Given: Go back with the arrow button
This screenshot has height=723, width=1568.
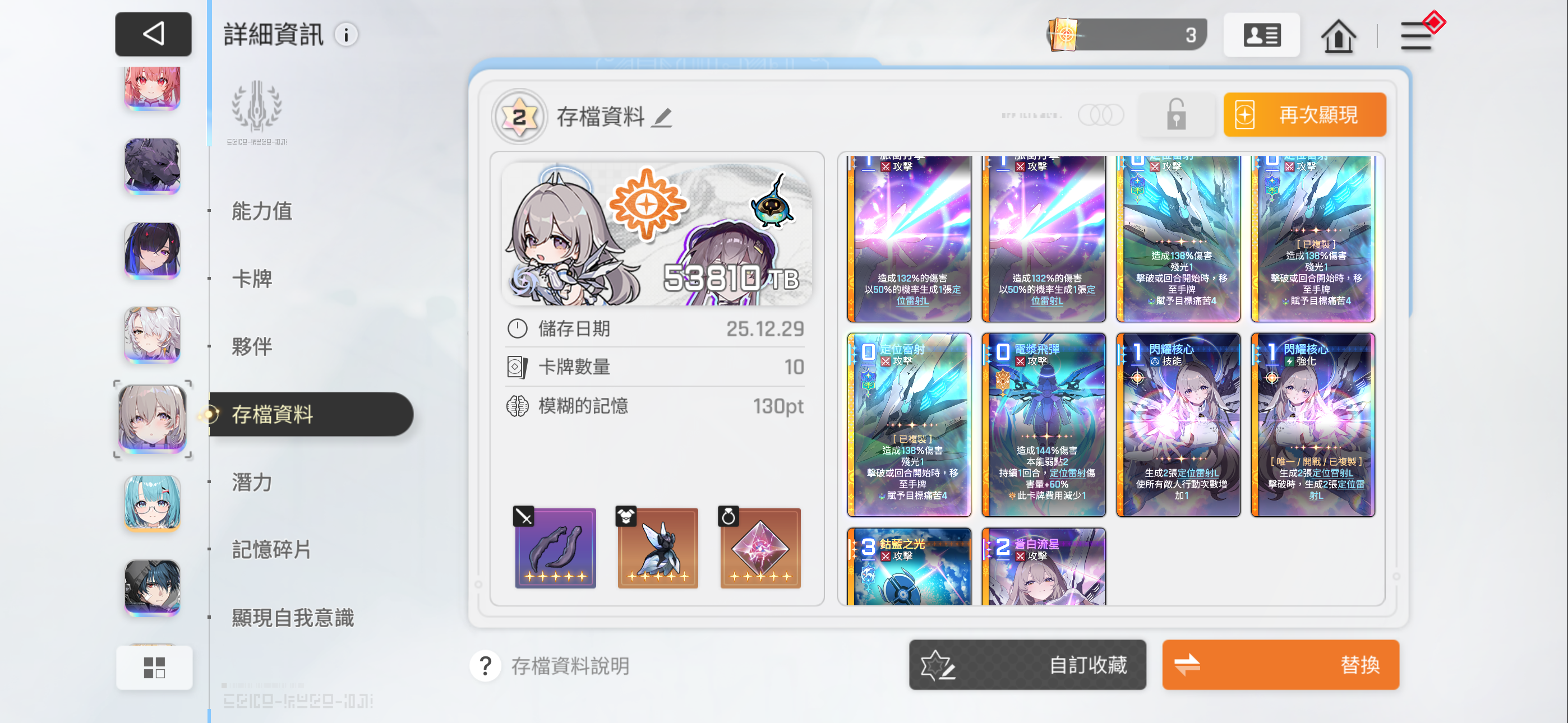Looking at the screenshot, I should click(153, 34).
